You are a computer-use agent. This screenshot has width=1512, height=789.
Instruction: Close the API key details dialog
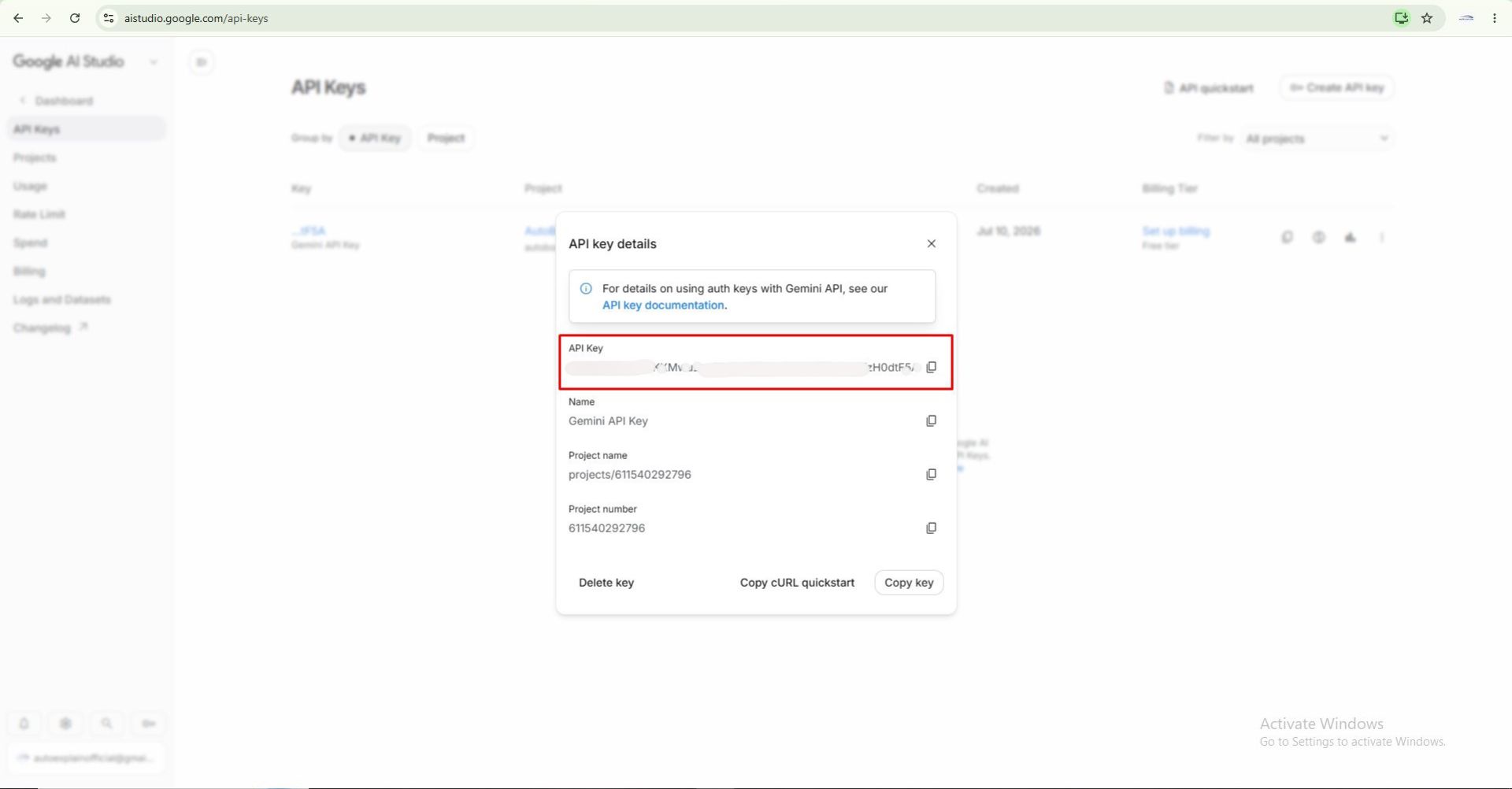(x=931, y=243)
